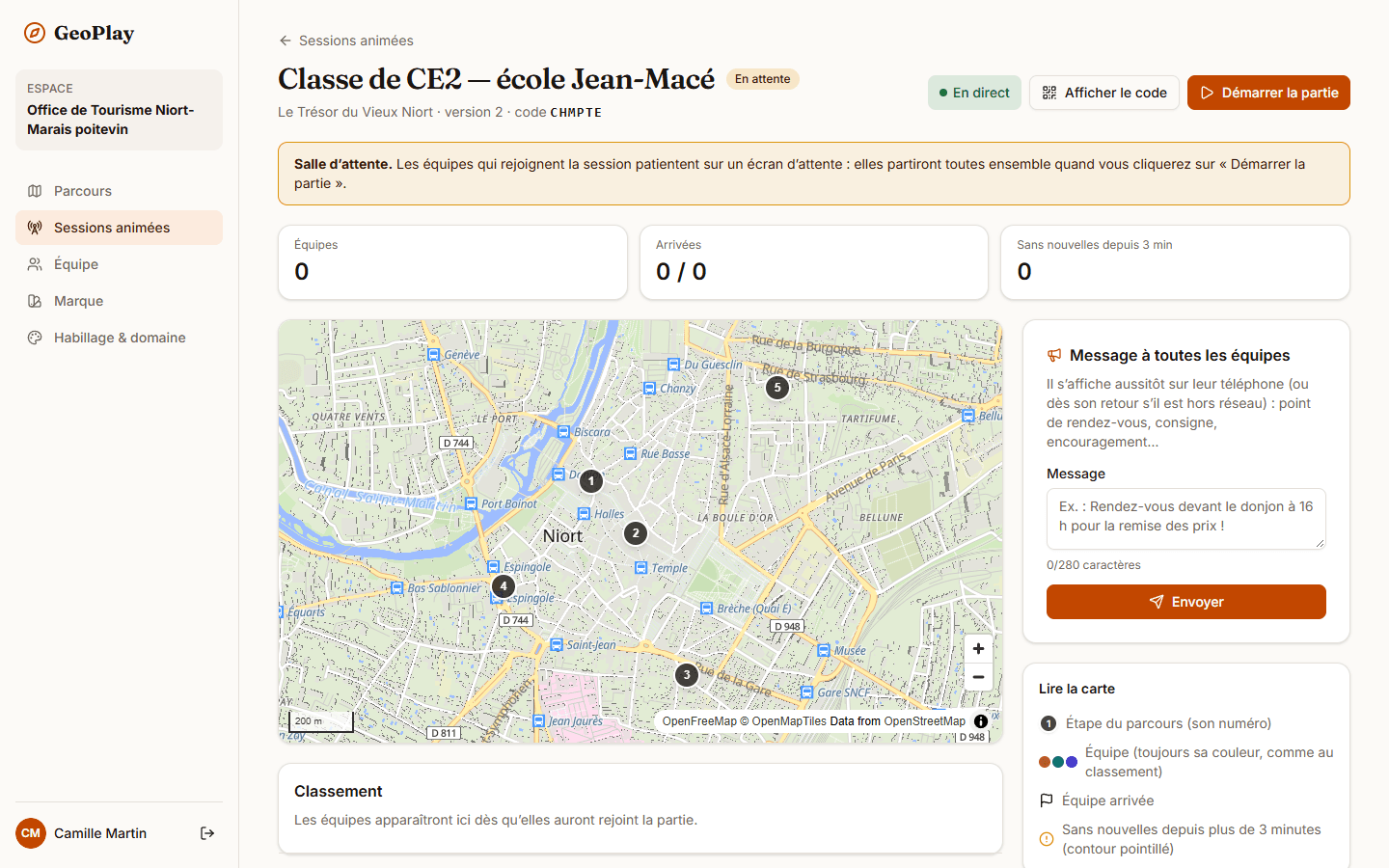Click the QR code icon
1389x868 pixels.
(1049, 93)
